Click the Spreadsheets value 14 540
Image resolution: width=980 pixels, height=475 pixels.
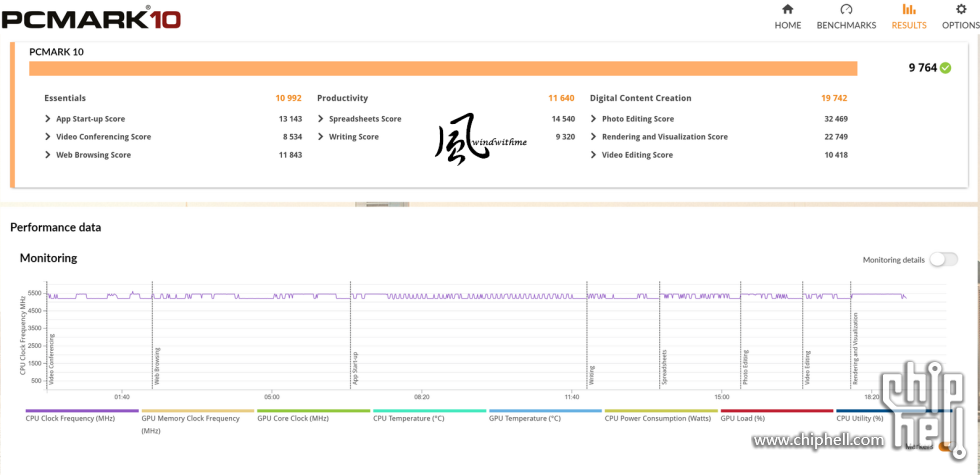coord(563,119)
